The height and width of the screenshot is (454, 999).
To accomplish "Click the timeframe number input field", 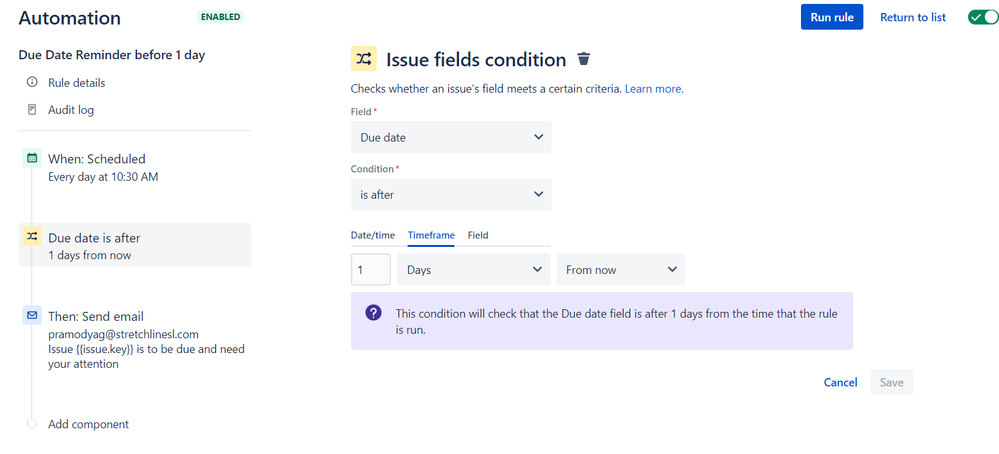I will tap(371, 269).
